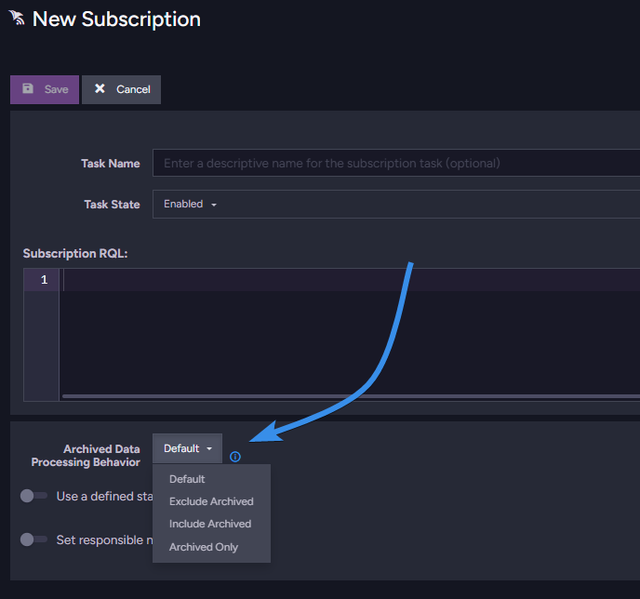The width and height of the screenshot is (640, 599).
Task: Click inside the Subscription RQL editor
Action: point(350,330)
